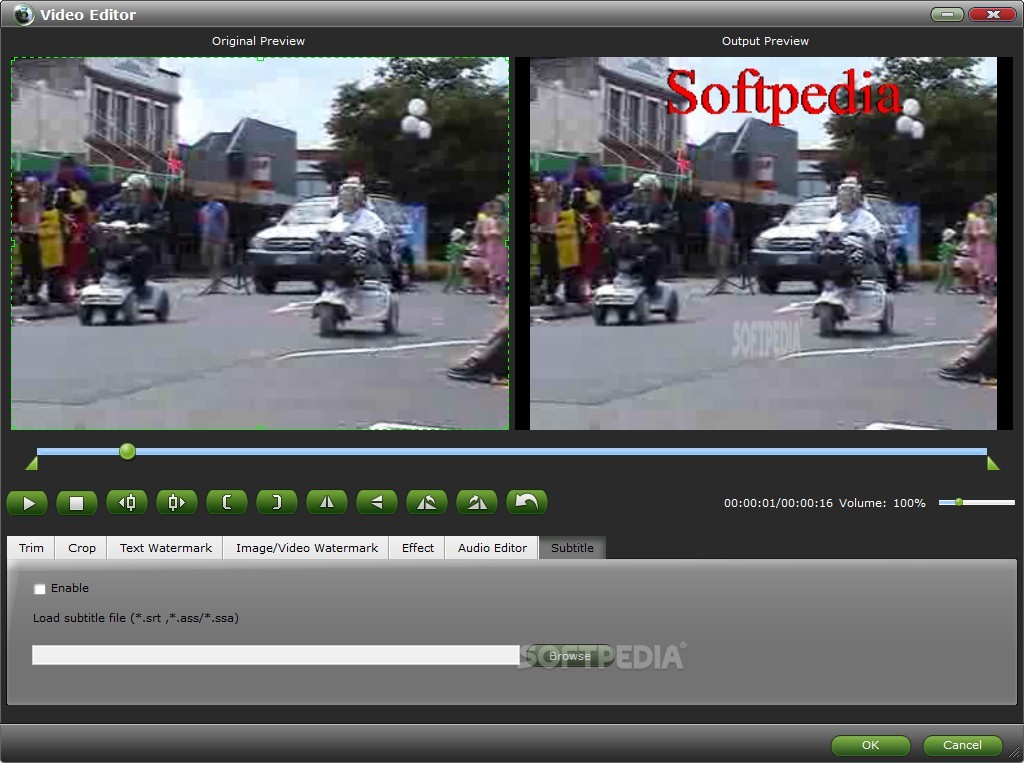The width and height of the screenshot is (1024, 763).
Task: Set trim end with right bracket
Action: (x=277, y=503)
